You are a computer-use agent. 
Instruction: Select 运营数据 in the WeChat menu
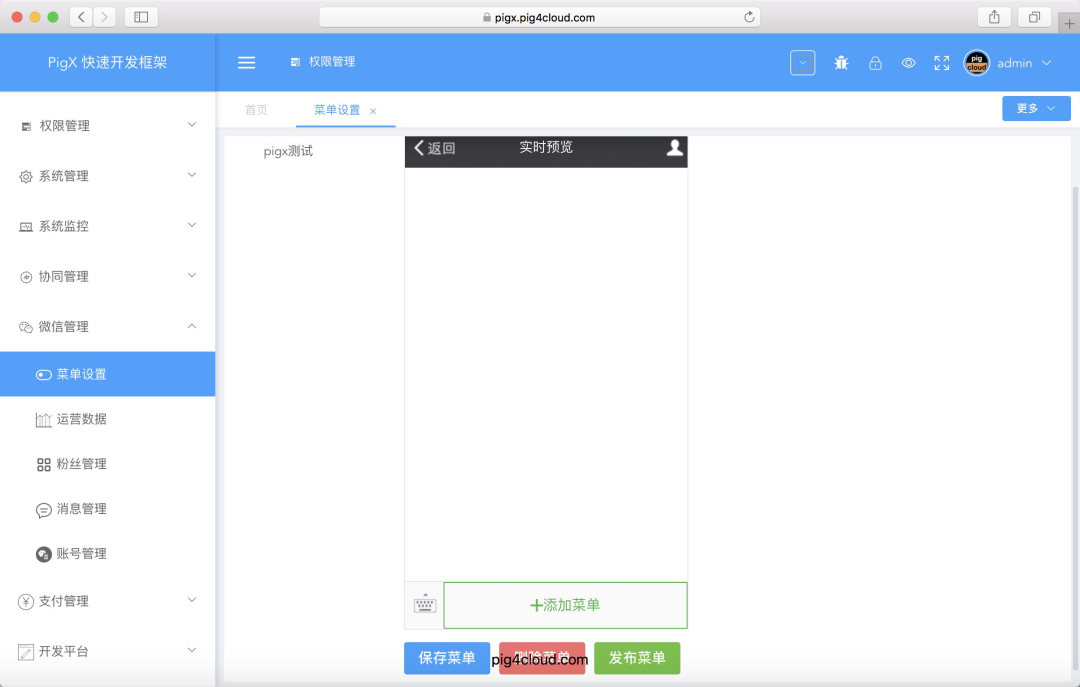click(x=82, y=418)
